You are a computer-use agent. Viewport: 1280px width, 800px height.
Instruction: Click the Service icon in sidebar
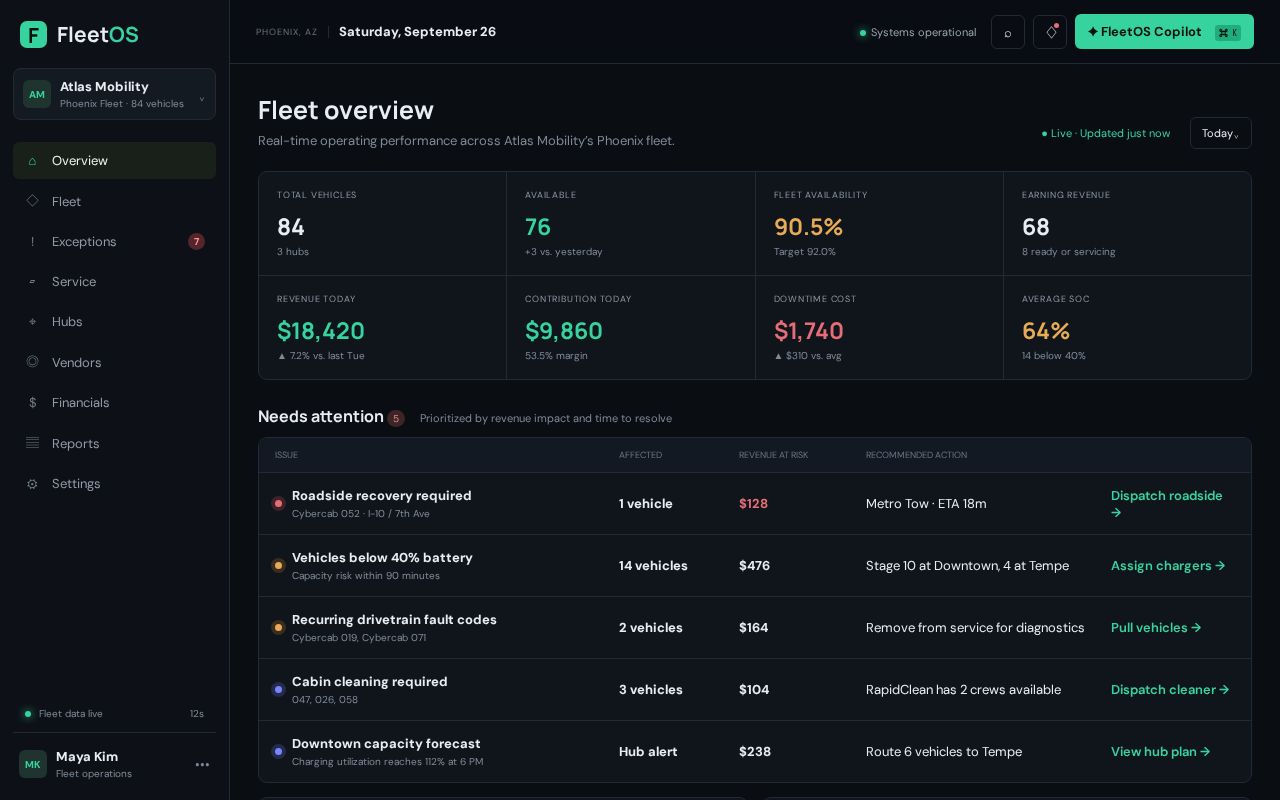coord(32,282)
